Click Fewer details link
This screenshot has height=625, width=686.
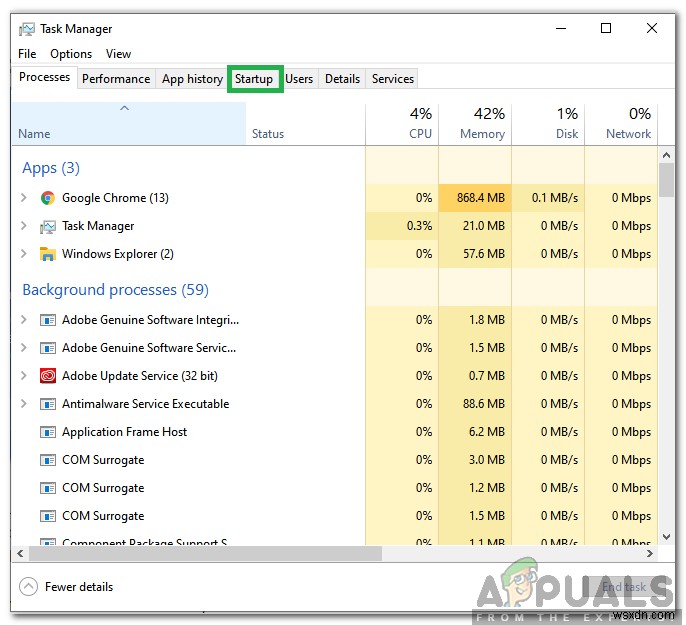click(x=79, y=587)
